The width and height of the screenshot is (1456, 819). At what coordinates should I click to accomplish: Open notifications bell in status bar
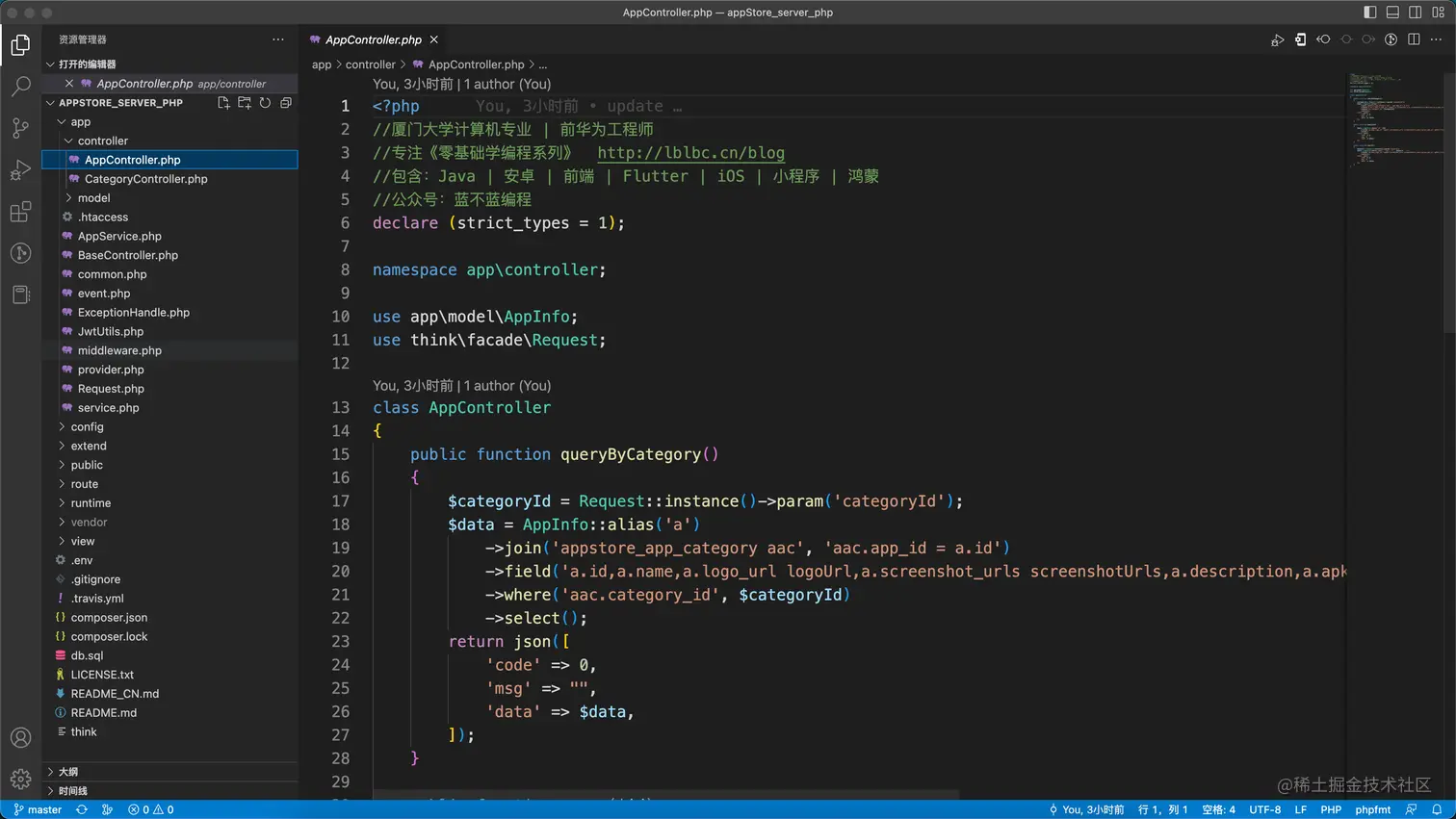coord(1437,810)
